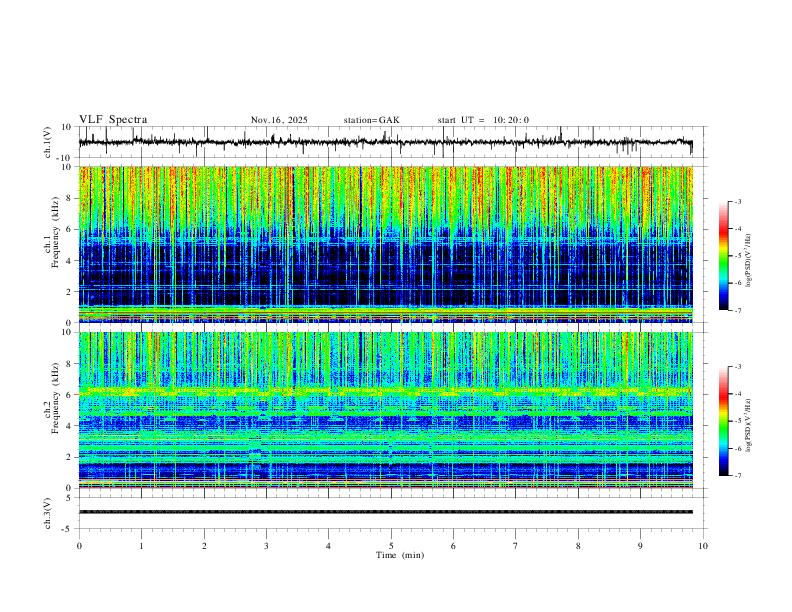Click the ch.1 'log(PSD)(V²/Hz)' colorbar label
Viewport: 792px width, 612px height.
(x=748, y=261)
